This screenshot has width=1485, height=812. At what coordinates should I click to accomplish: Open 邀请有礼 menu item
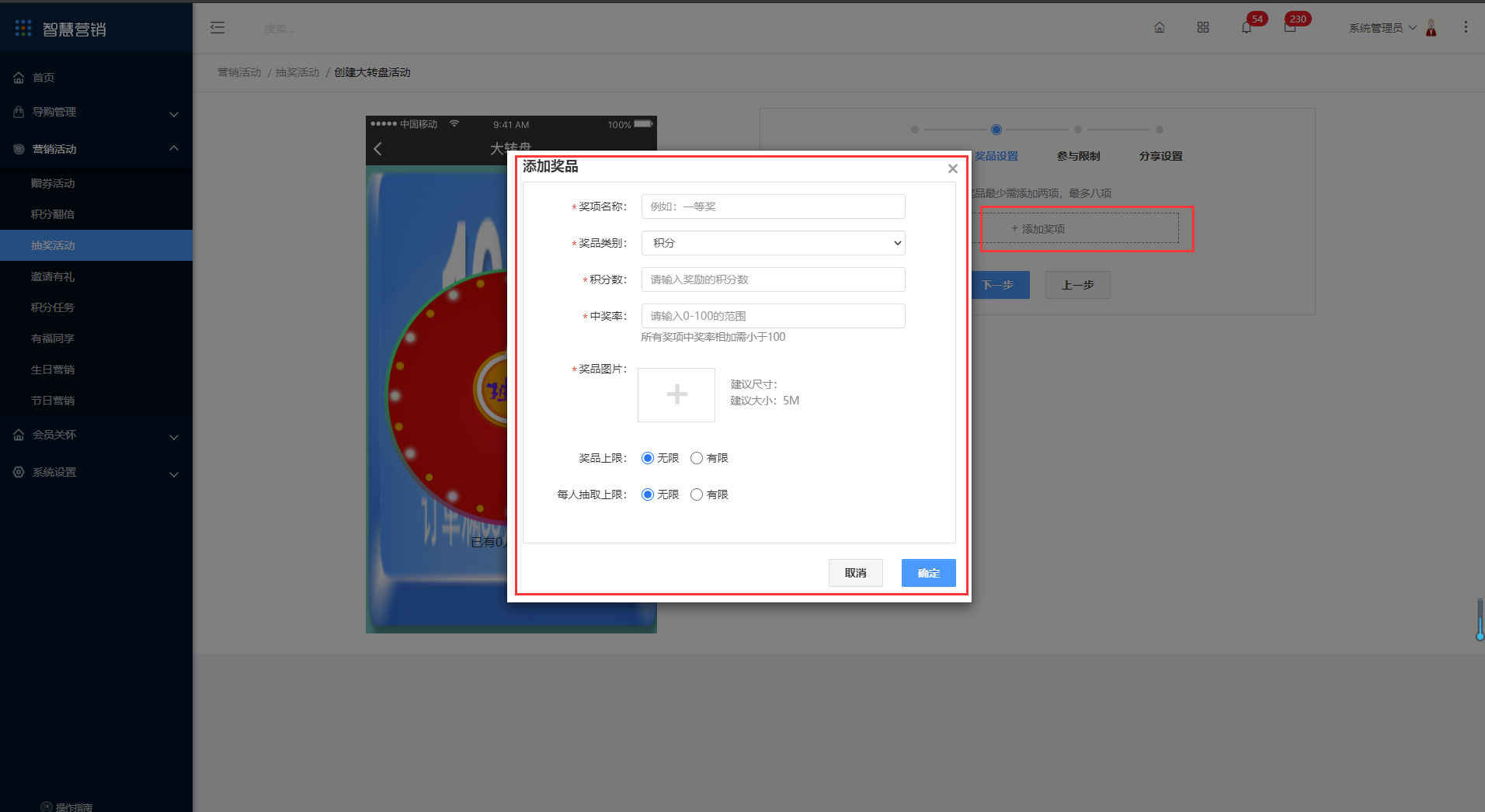pos(96,276)
